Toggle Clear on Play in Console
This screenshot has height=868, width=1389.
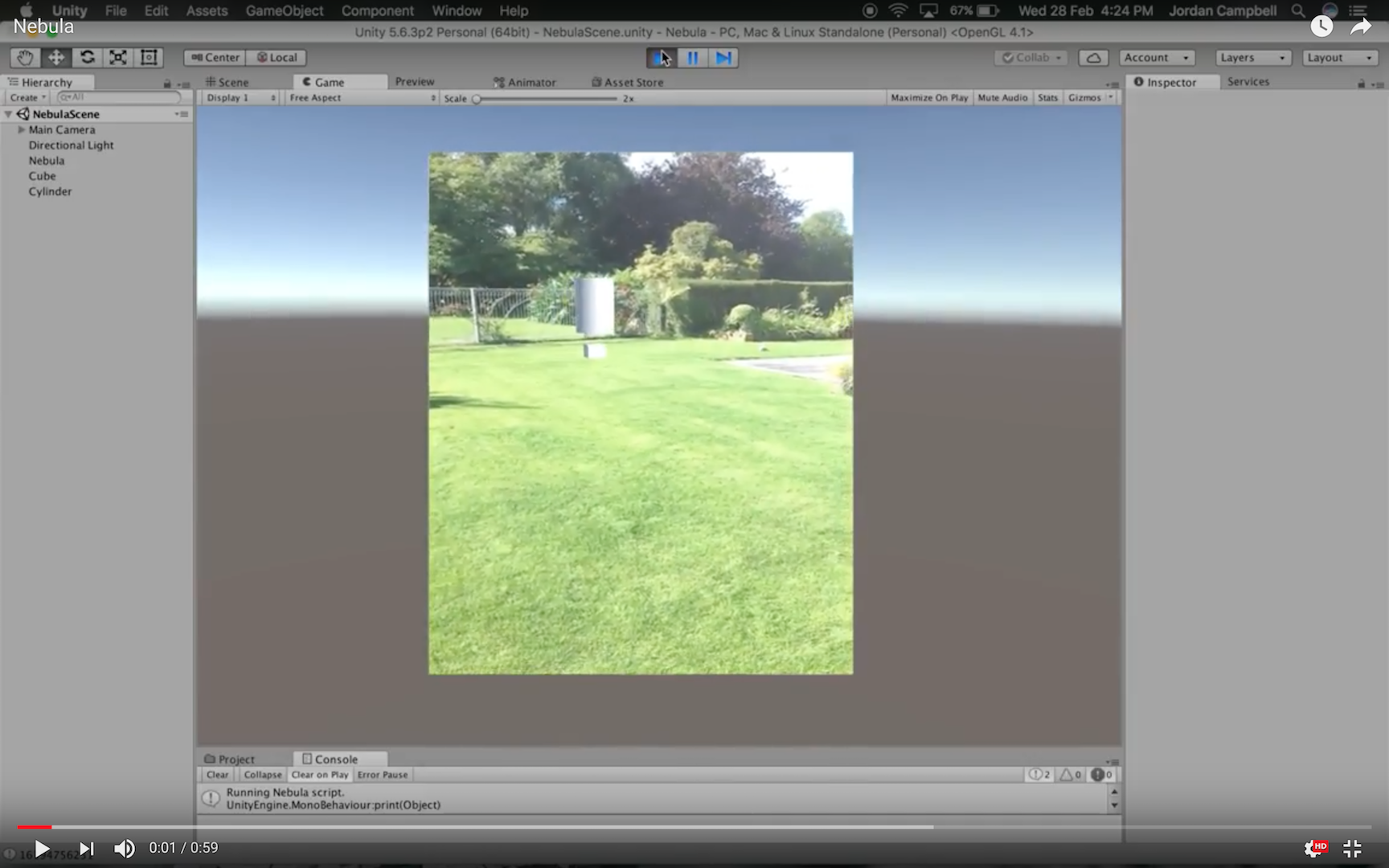319,775
